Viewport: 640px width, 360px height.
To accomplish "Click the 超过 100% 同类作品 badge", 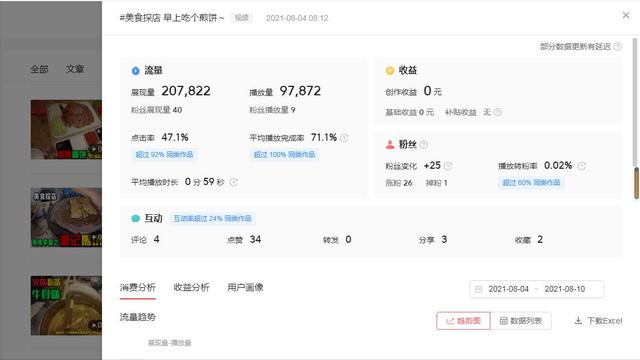I will pyautogui.click(x=284, y=155).
